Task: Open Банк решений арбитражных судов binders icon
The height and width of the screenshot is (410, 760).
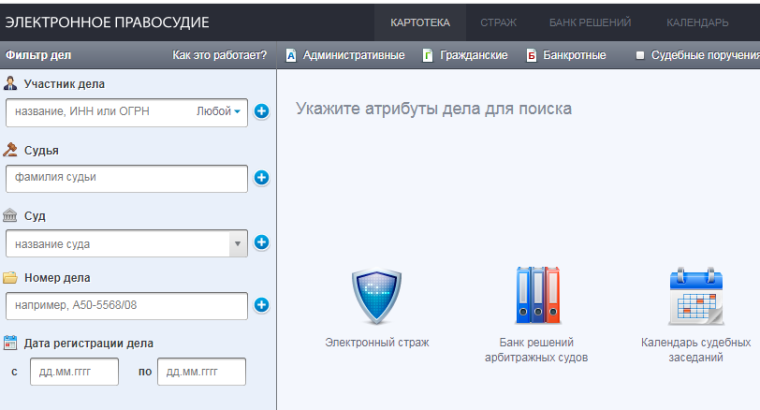Action: point(535,296)
